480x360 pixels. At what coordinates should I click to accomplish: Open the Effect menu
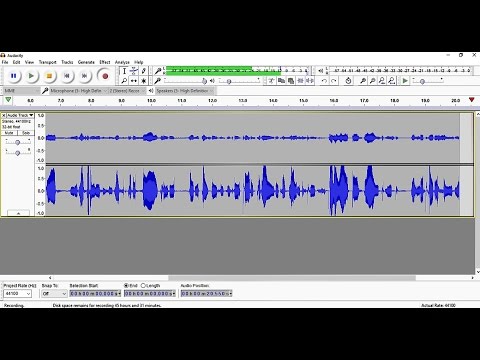[x=105, y=62]
